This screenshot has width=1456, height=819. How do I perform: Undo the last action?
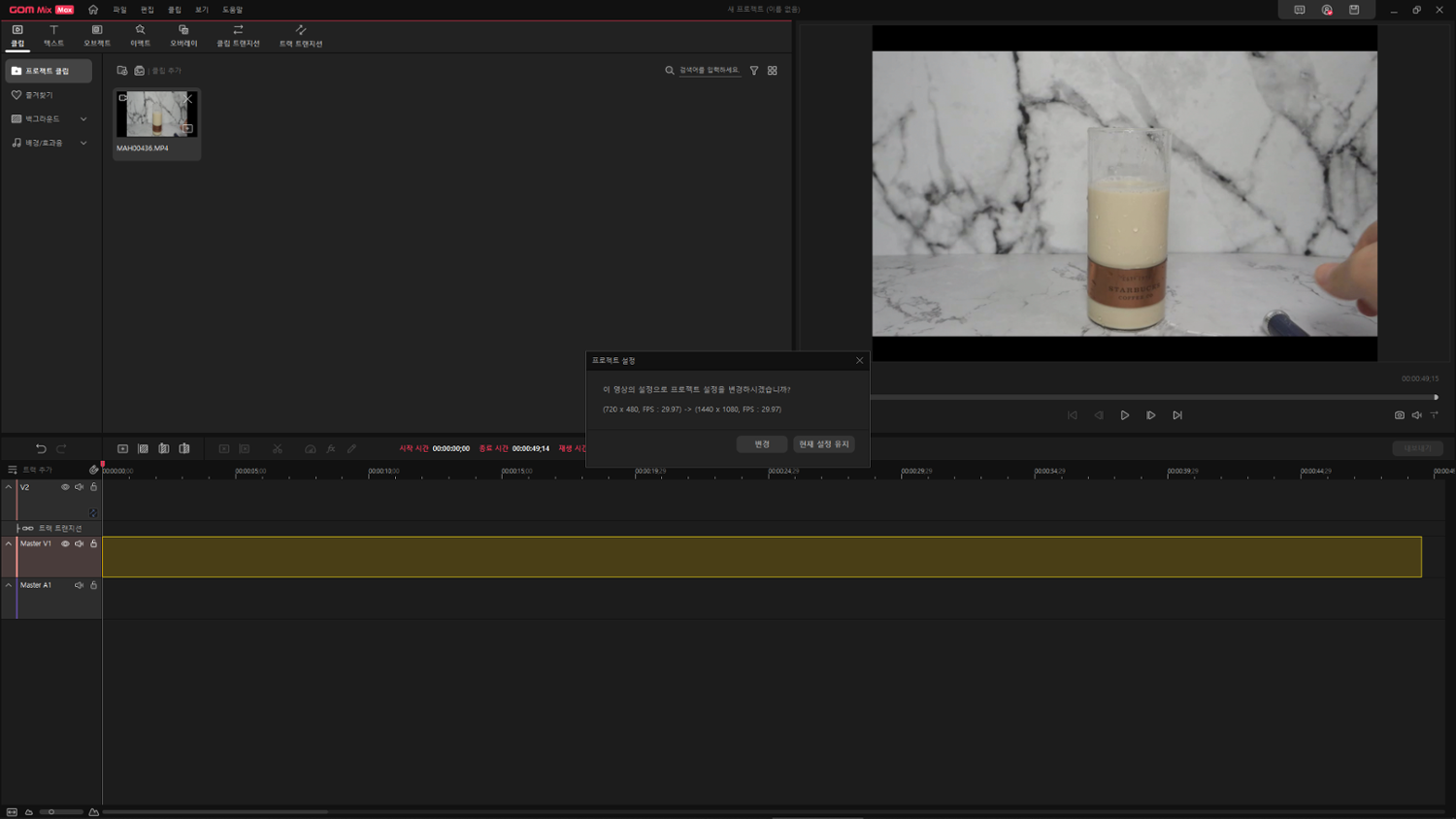(41, 448)
